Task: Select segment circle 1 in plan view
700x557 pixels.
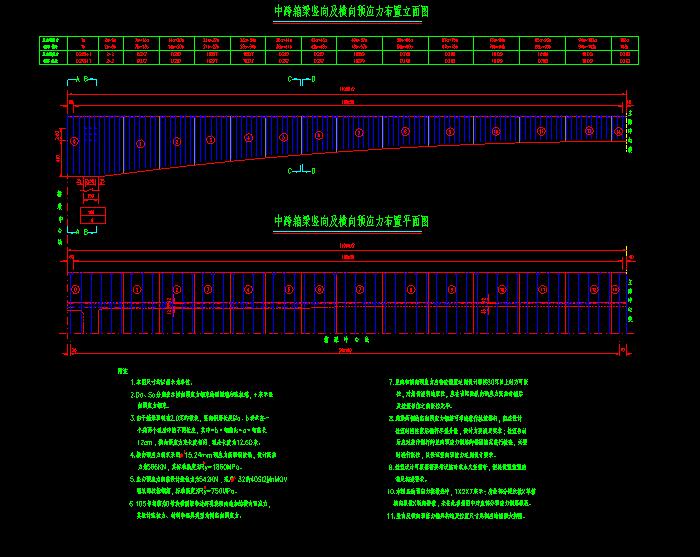Action: click(137, 290)
